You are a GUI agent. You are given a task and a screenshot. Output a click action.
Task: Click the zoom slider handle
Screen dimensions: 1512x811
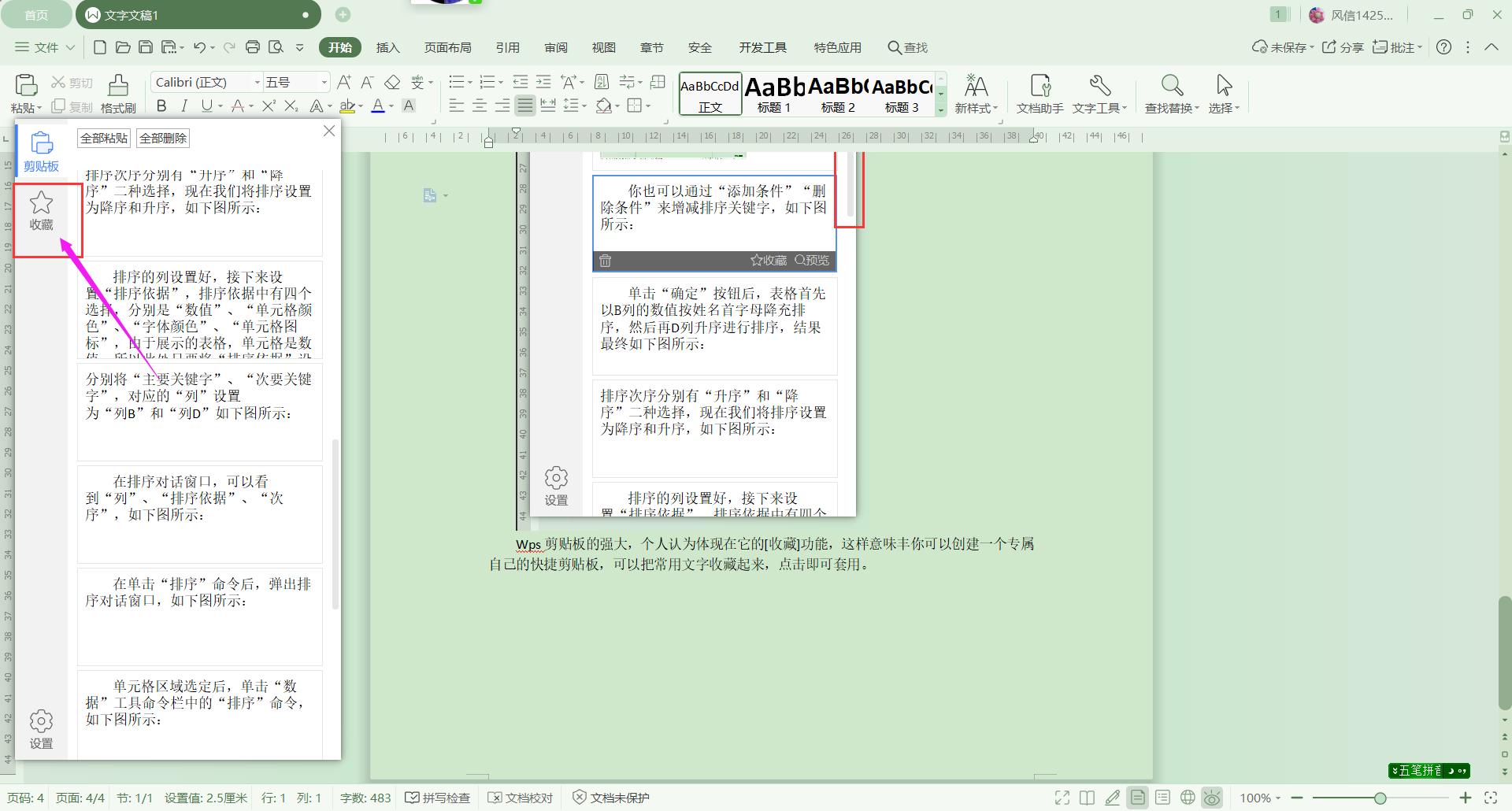(x=1380, y=798)
